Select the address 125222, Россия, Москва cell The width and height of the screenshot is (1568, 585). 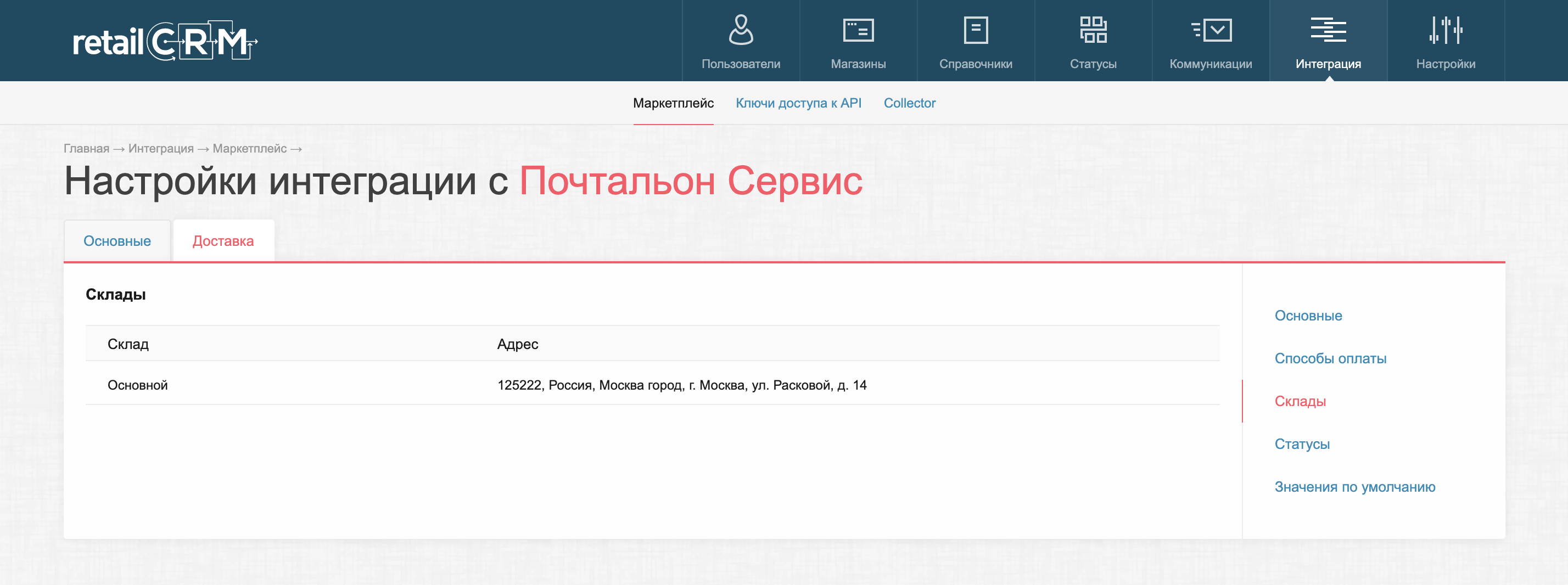click(682, 385)
